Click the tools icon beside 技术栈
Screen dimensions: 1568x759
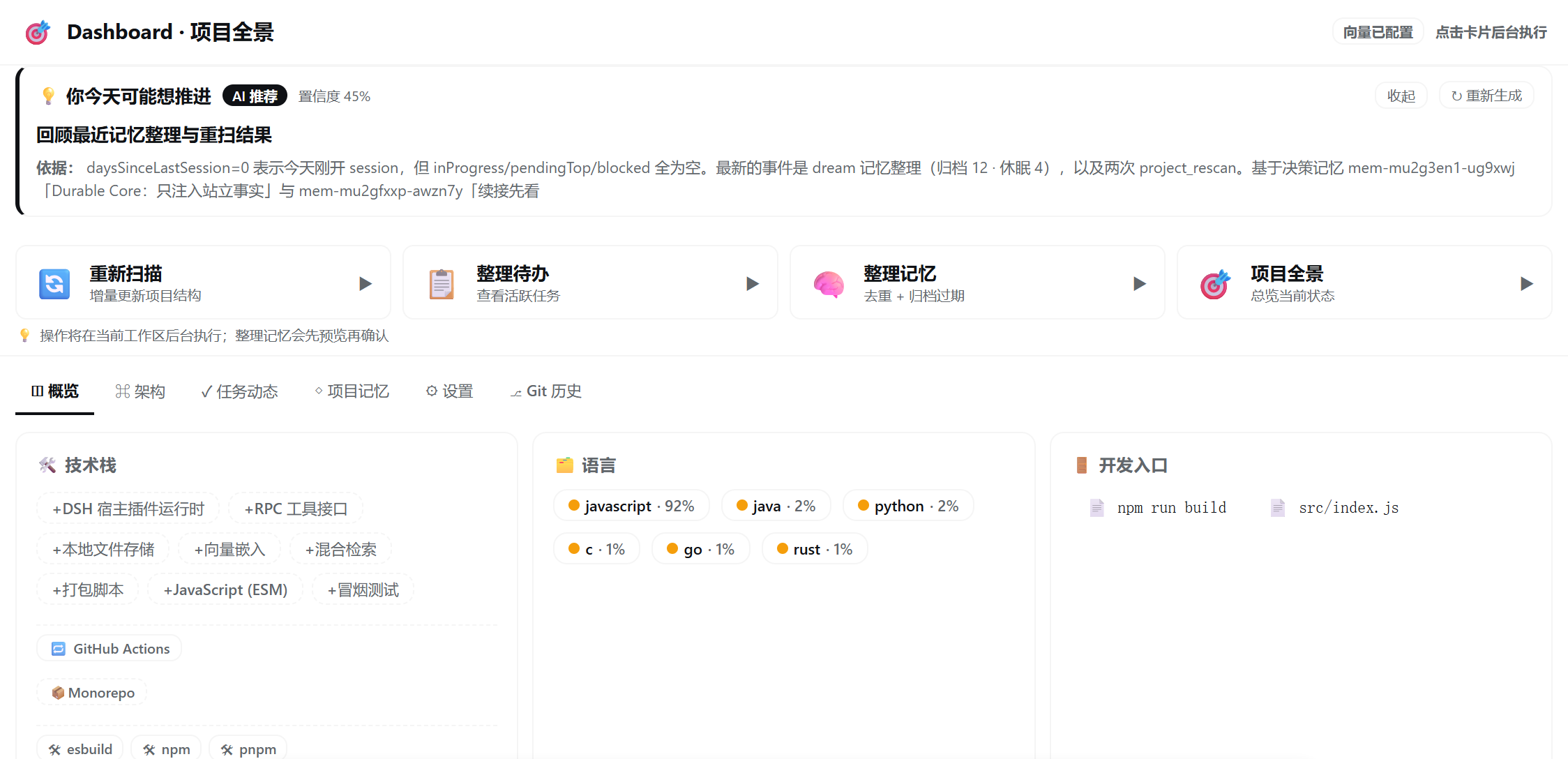[x=47, y=465]
